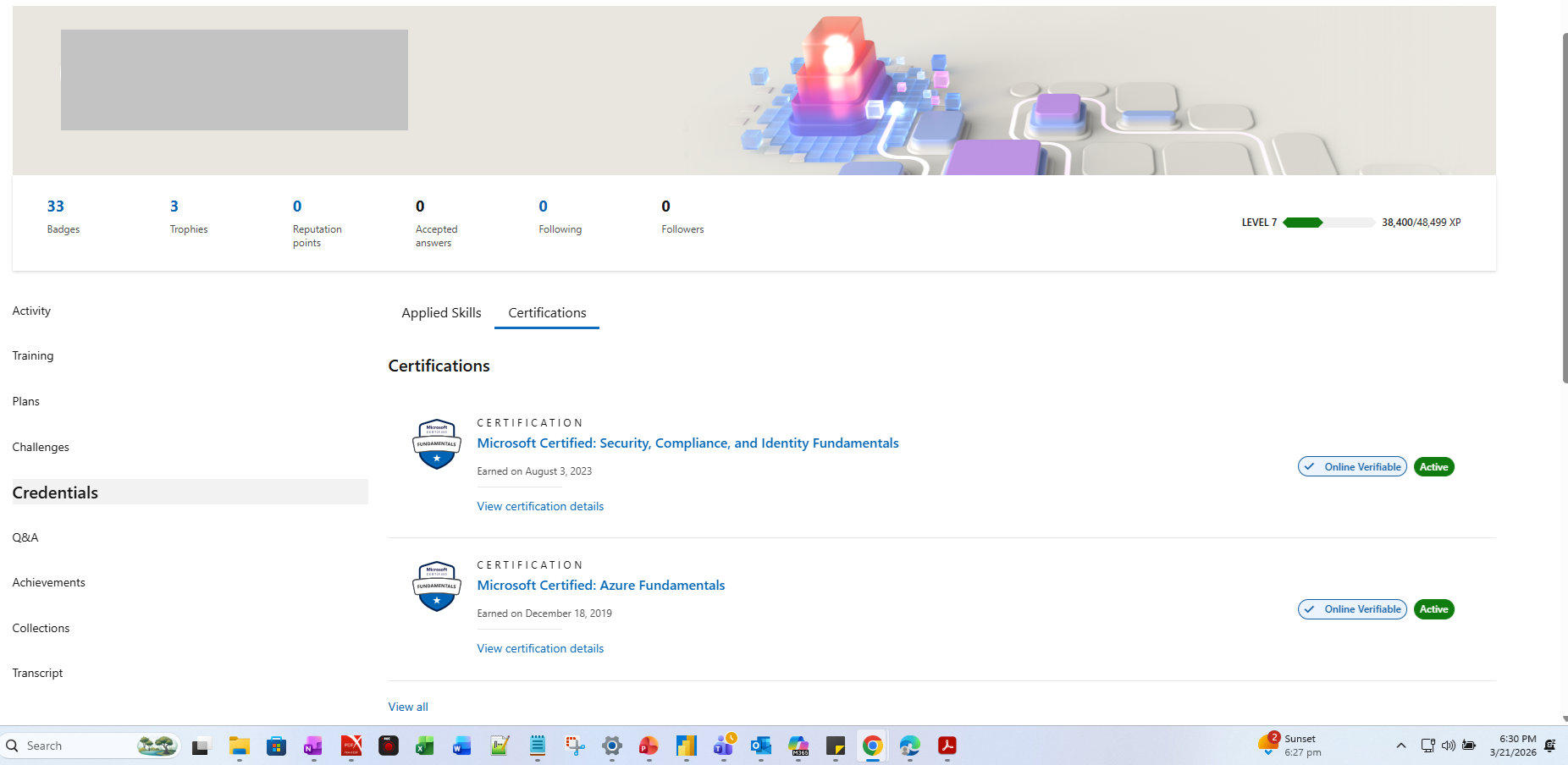Select Credentials in the sidebar
Screen dimensions: 1568x765
[190, 493]
